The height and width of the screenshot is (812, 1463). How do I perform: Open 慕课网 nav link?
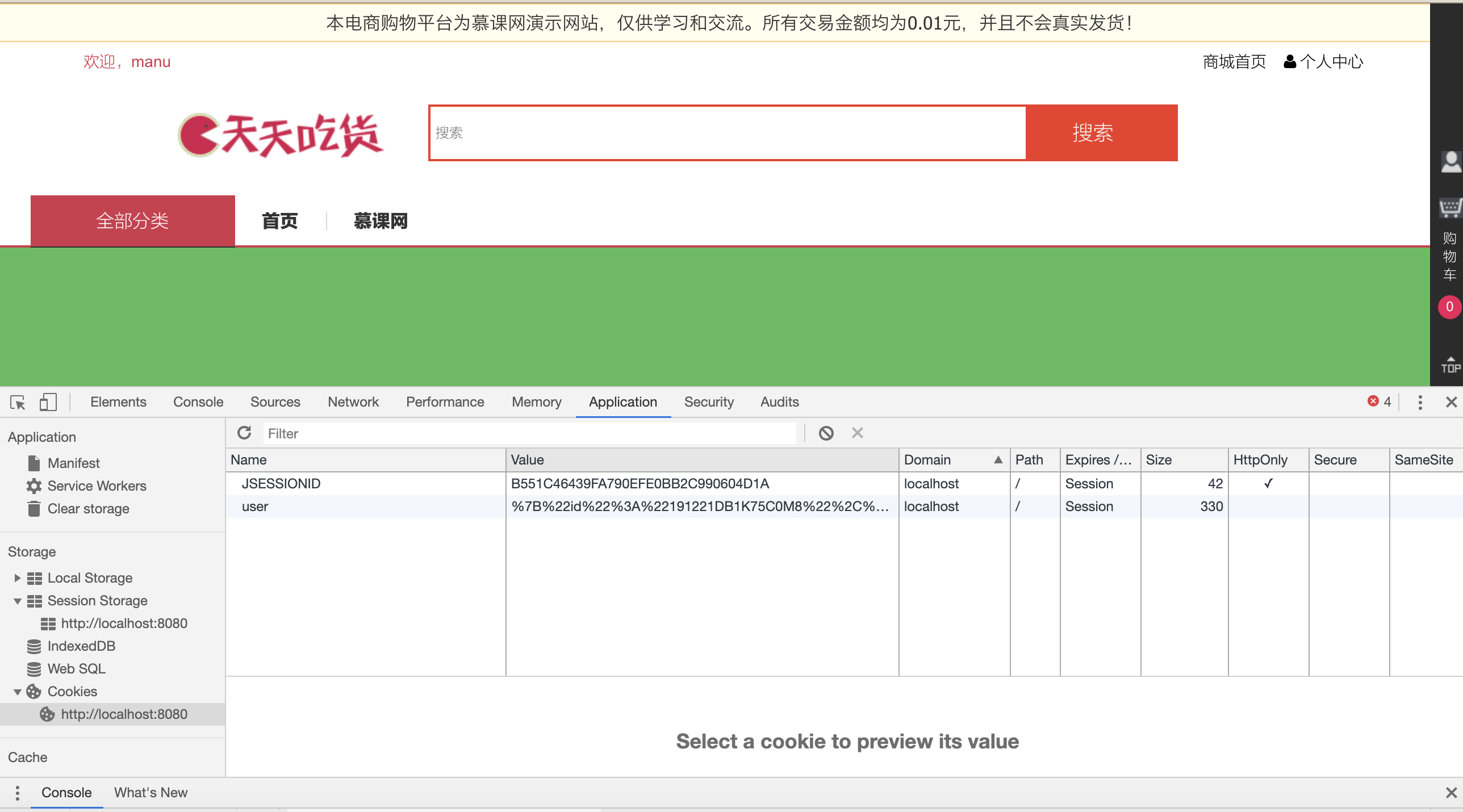pos(381,221)
